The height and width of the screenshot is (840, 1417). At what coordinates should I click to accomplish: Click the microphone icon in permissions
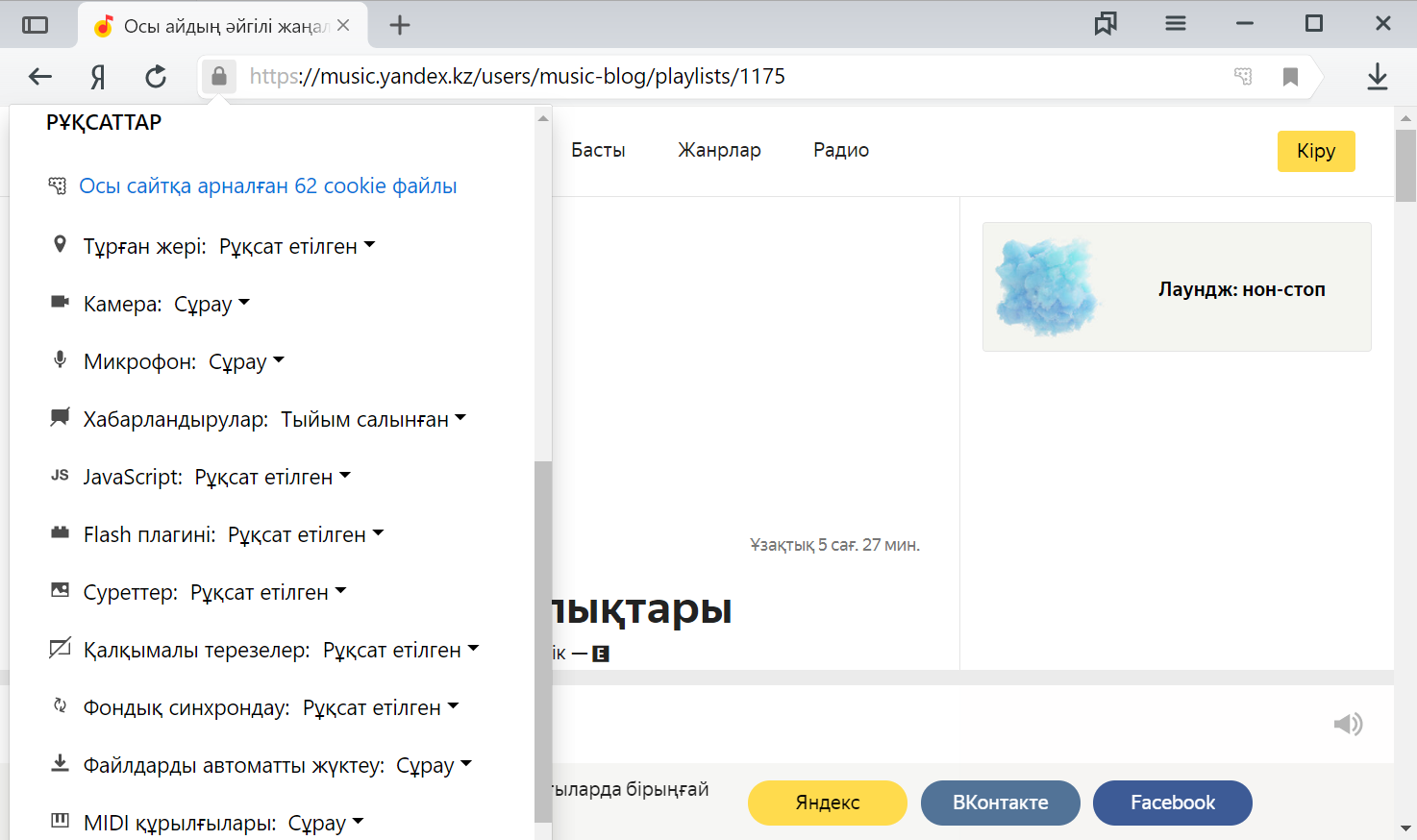pyautogui.click(x=60, y=359)
